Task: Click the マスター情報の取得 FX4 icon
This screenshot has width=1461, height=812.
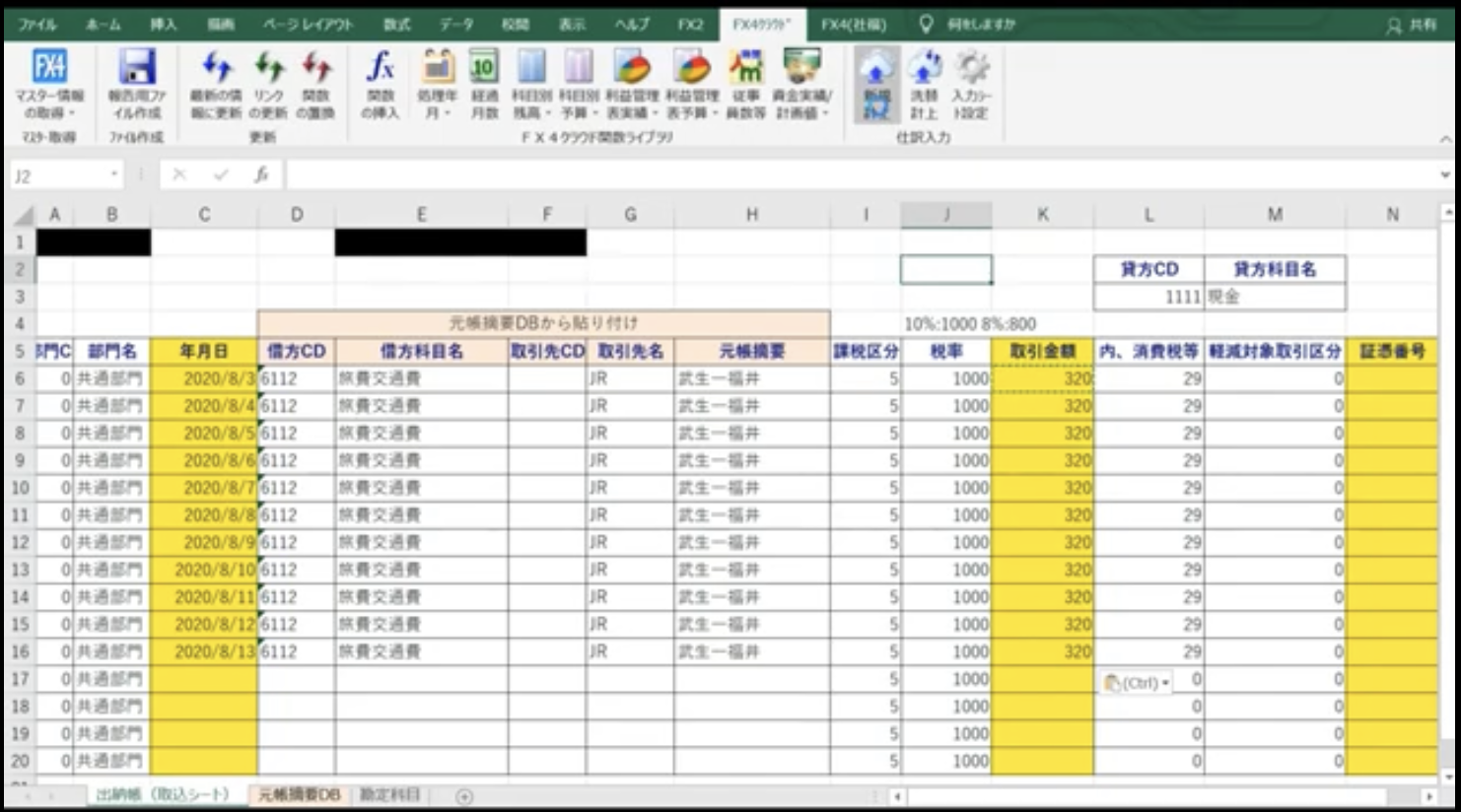Action: point(49,67)
